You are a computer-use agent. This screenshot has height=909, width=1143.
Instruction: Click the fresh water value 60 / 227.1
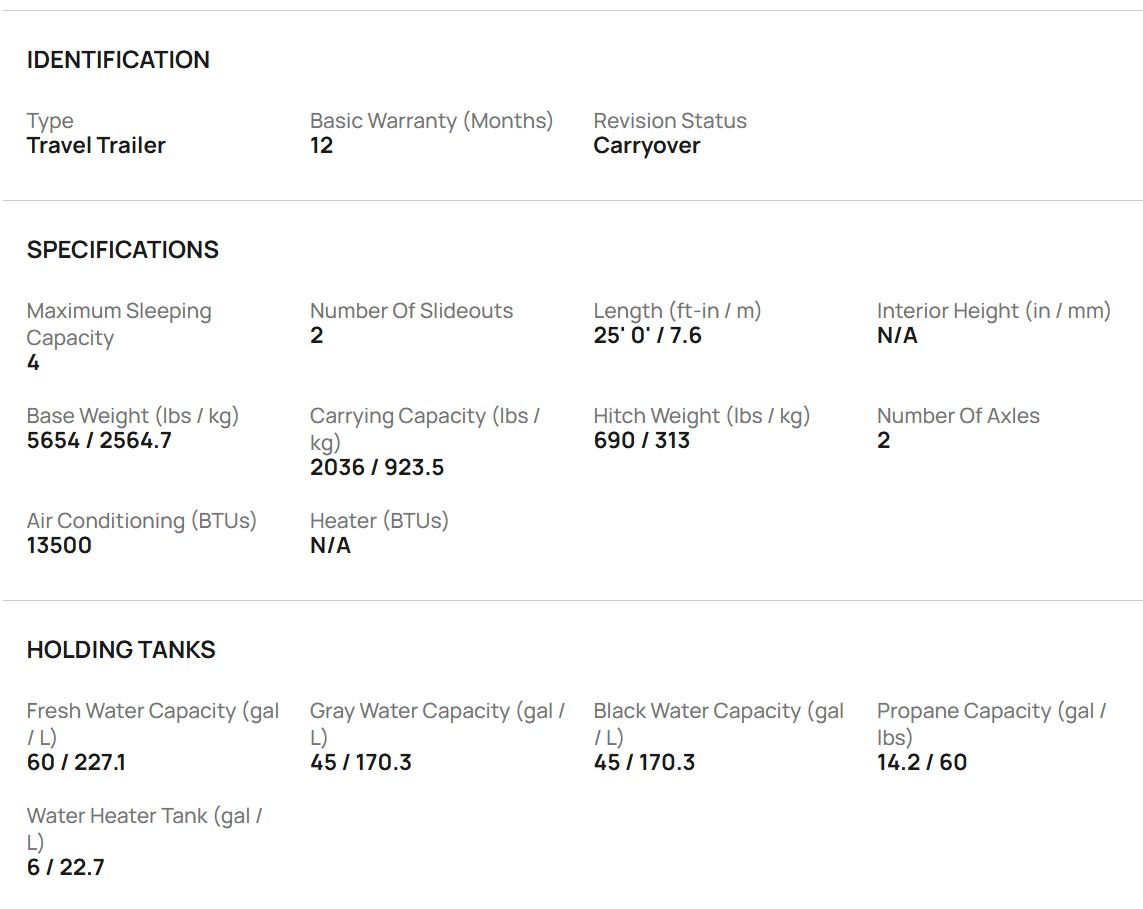pyautogui.click(x=76, y=763)
